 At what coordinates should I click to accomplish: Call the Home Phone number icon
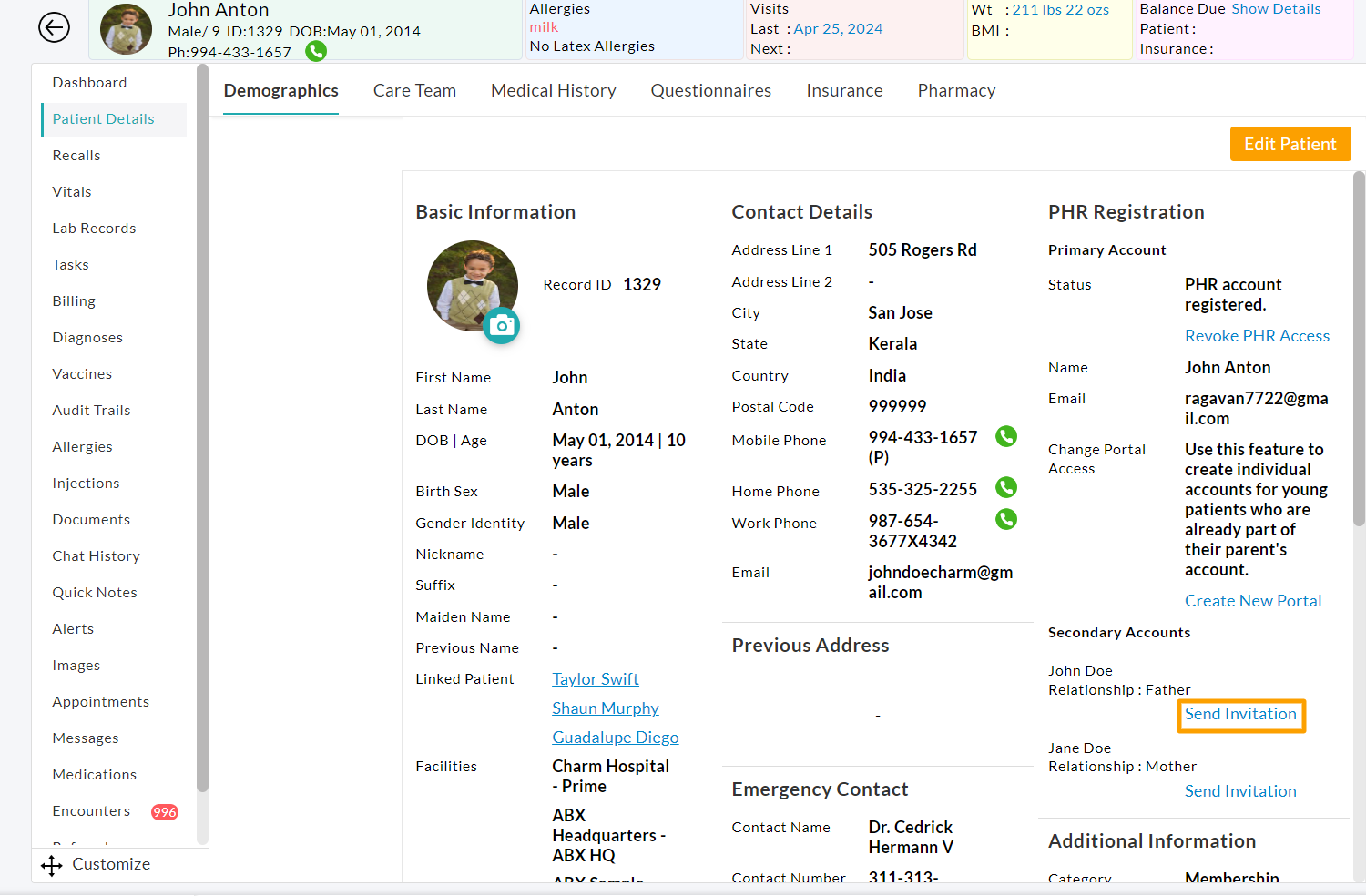[1005, 488]
